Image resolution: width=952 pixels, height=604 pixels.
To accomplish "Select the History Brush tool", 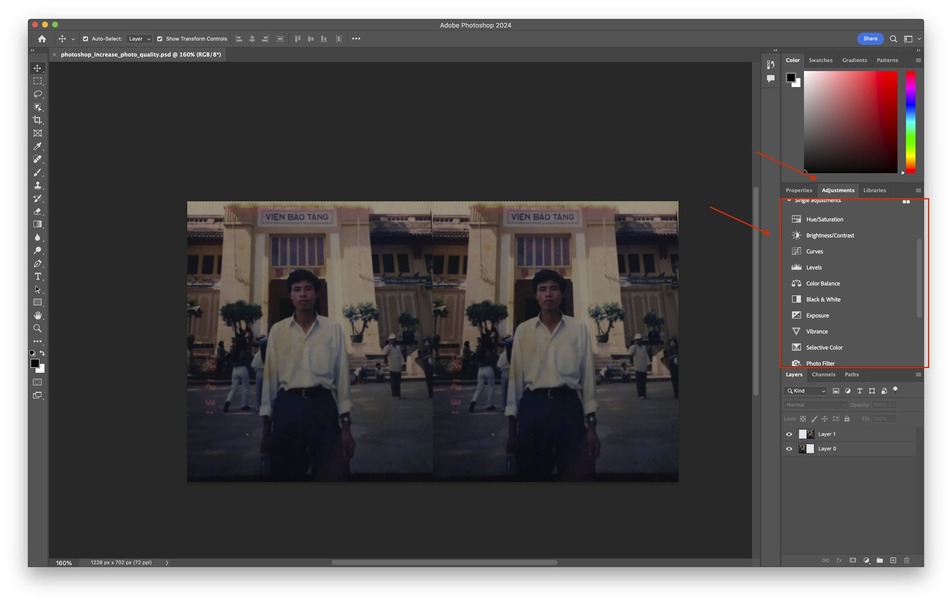I will click(38, 199).
